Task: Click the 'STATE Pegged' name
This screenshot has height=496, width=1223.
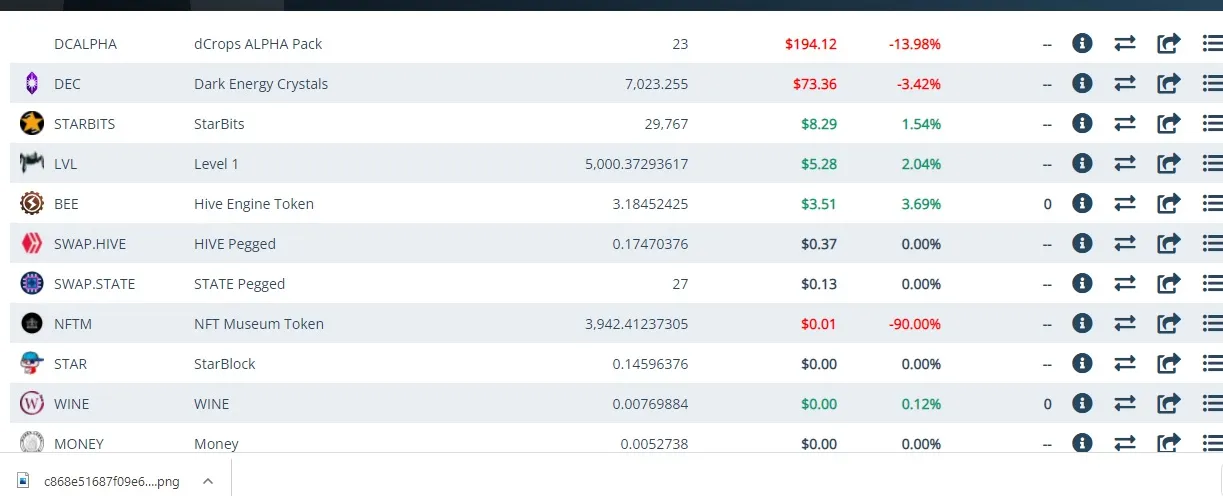Action: (239, 284)
